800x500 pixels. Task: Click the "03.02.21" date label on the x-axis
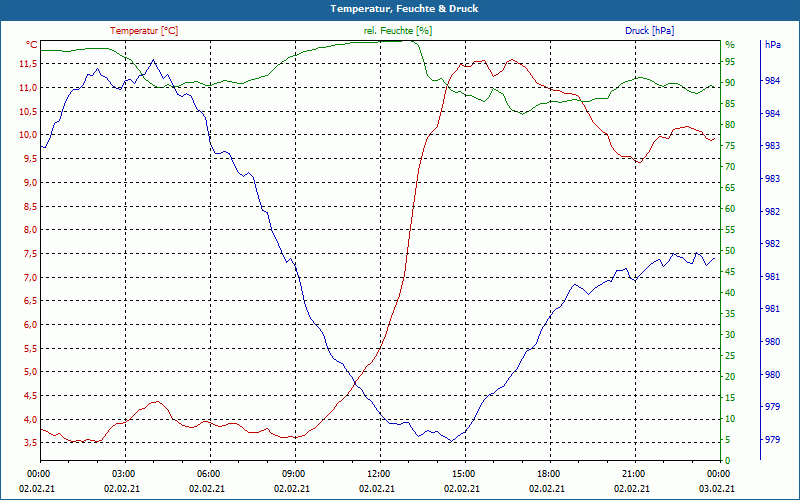point(717,488)
